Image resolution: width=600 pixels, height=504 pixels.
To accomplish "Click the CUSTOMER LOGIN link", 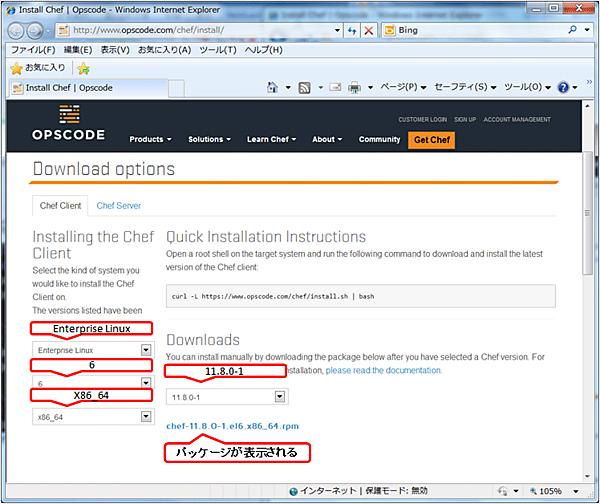I will tap(422, 119).
